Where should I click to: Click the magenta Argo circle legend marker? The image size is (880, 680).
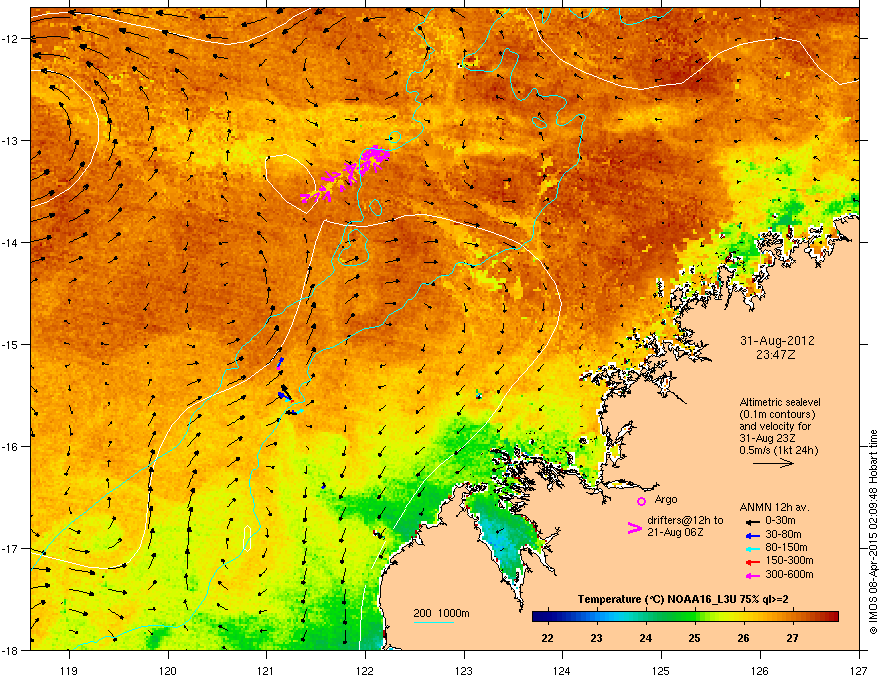point(641,501)
